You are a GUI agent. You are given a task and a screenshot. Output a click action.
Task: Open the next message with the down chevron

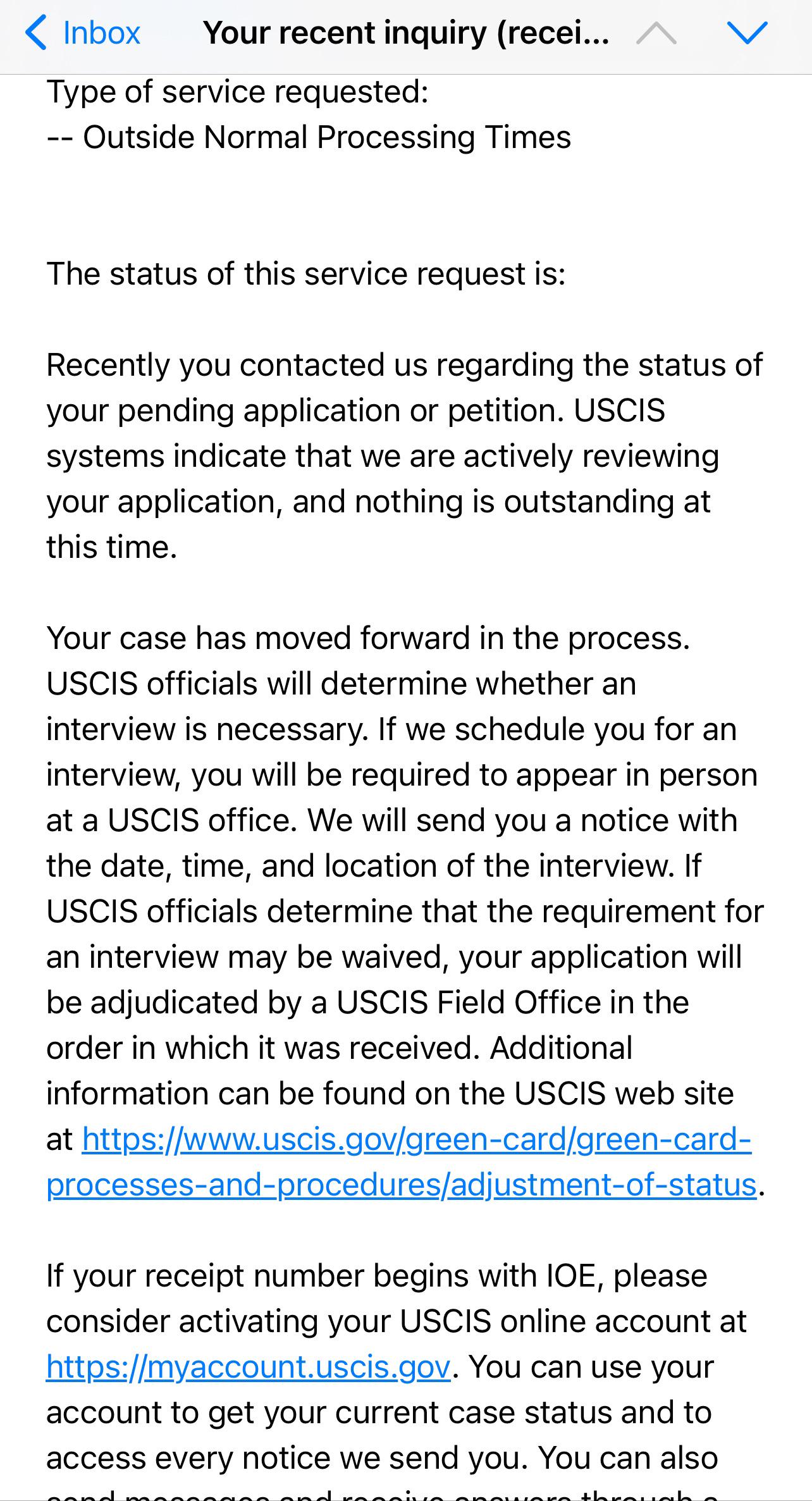[747, 33]
